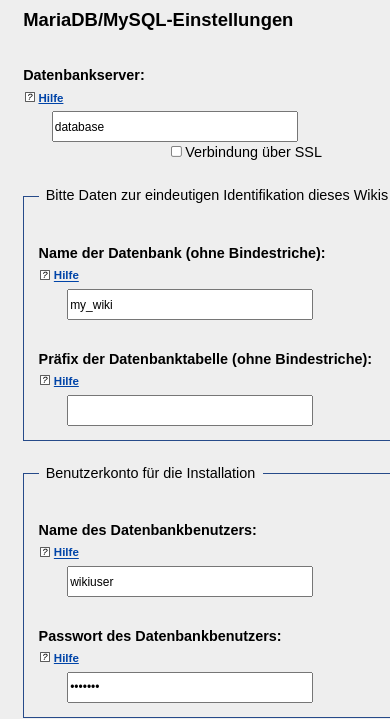Click the empty table prefix input field
The height and width of the screenshot is (719, 390).
pos(190,410)
